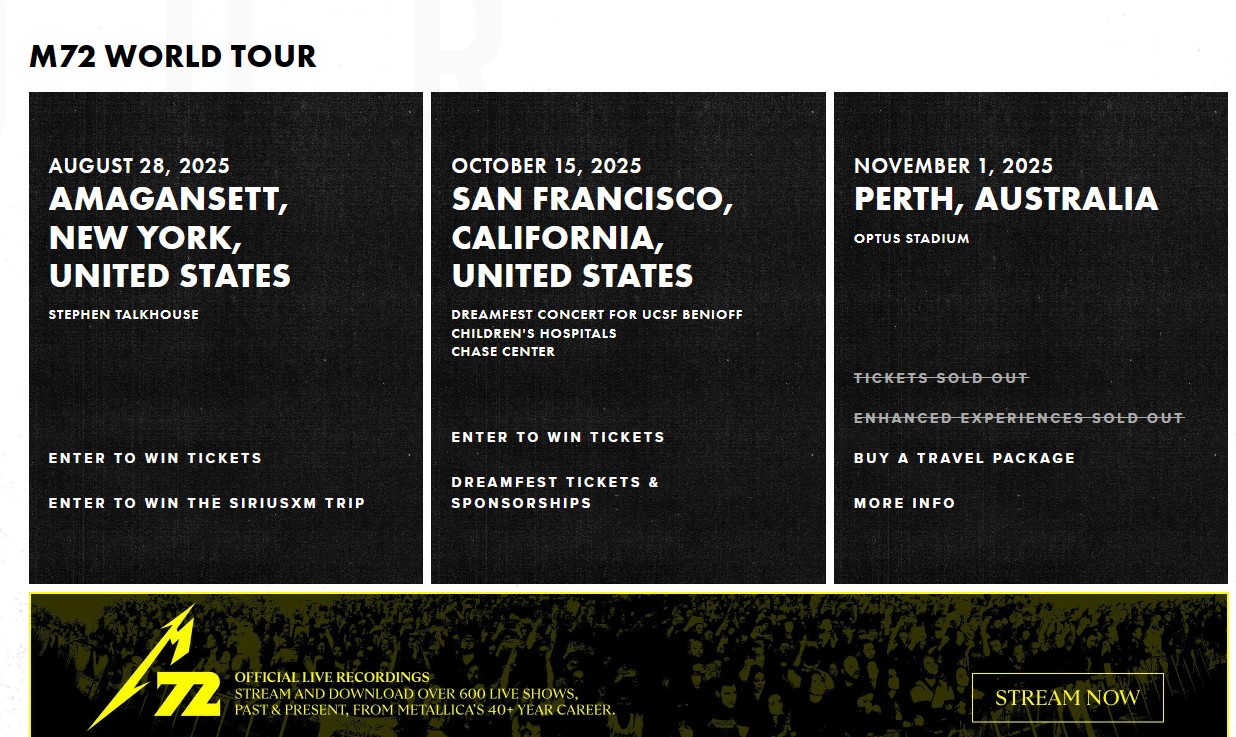The height and width of the screenshot is (737, 1236).
Task: Select the San Francisco, California event title
Action: [592, 237]
